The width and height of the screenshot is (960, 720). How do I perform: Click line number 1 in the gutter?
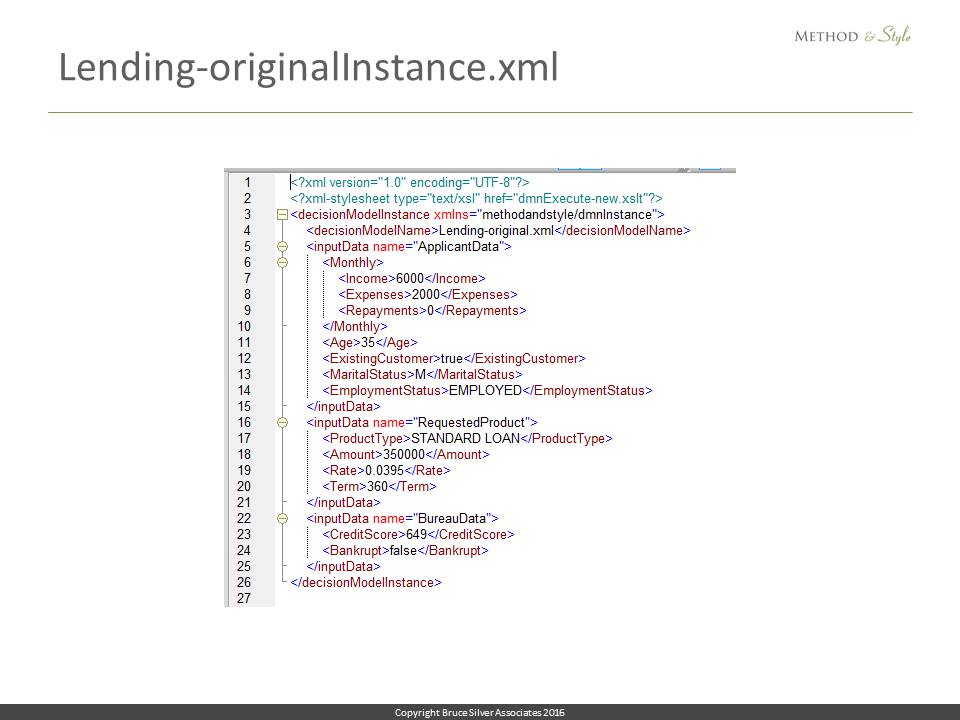click(x=246, y=183)
